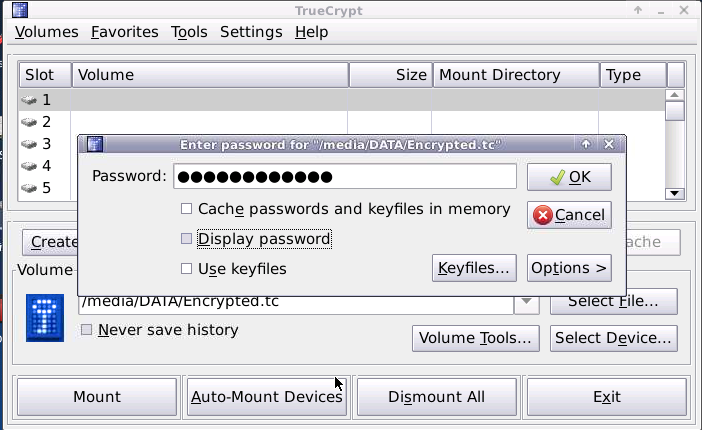702x430 pixels.
Task: Open the Volume Tools... dropdown button
Action: tap(476, 338)
